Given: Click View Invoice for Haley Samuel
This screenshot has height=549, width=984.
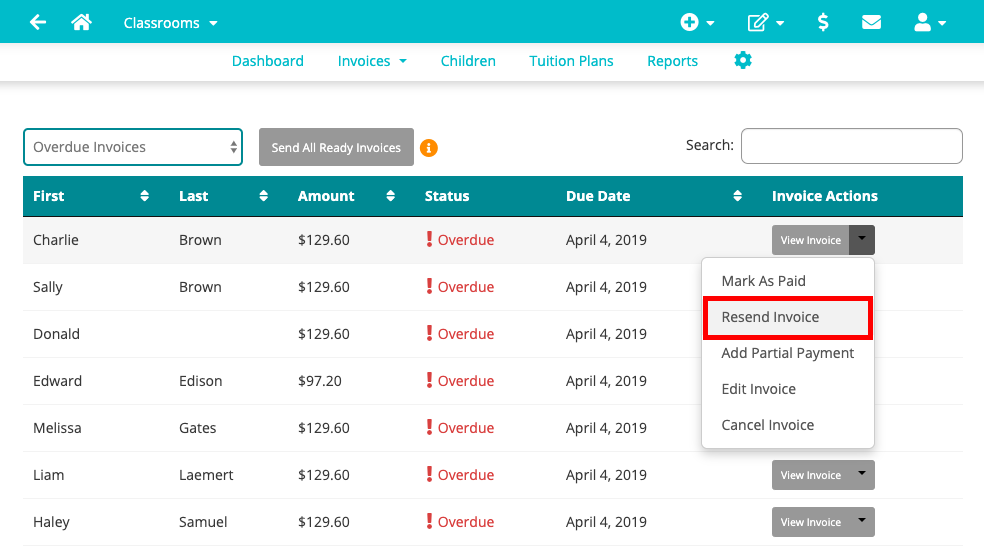Looking at the screenshot, I should [810, 522].
